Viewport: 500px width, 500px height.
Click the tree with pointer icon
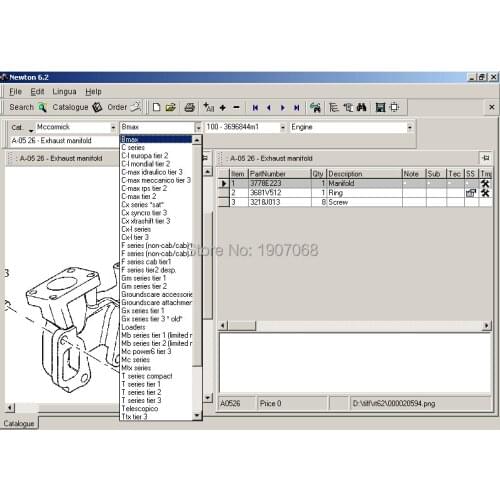pos(348,107)
